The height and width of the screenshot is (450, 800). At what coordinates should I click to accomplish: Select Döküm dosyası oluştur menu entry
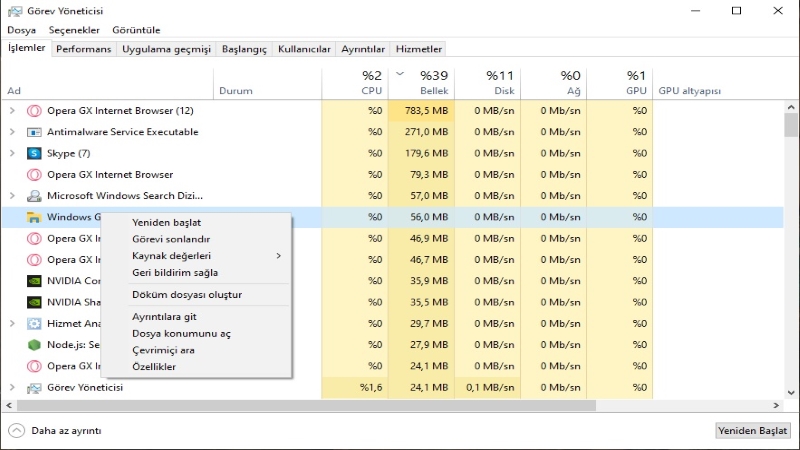pos(187,294)
